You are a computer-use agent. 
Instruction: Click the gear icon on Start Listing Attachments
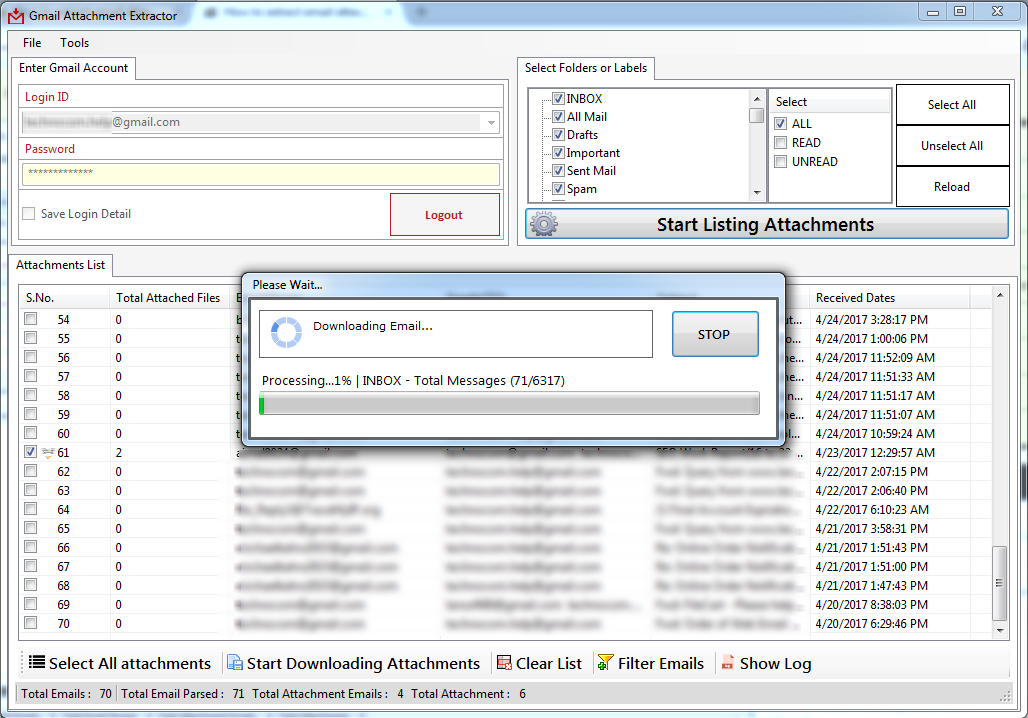tap(544, 224)
